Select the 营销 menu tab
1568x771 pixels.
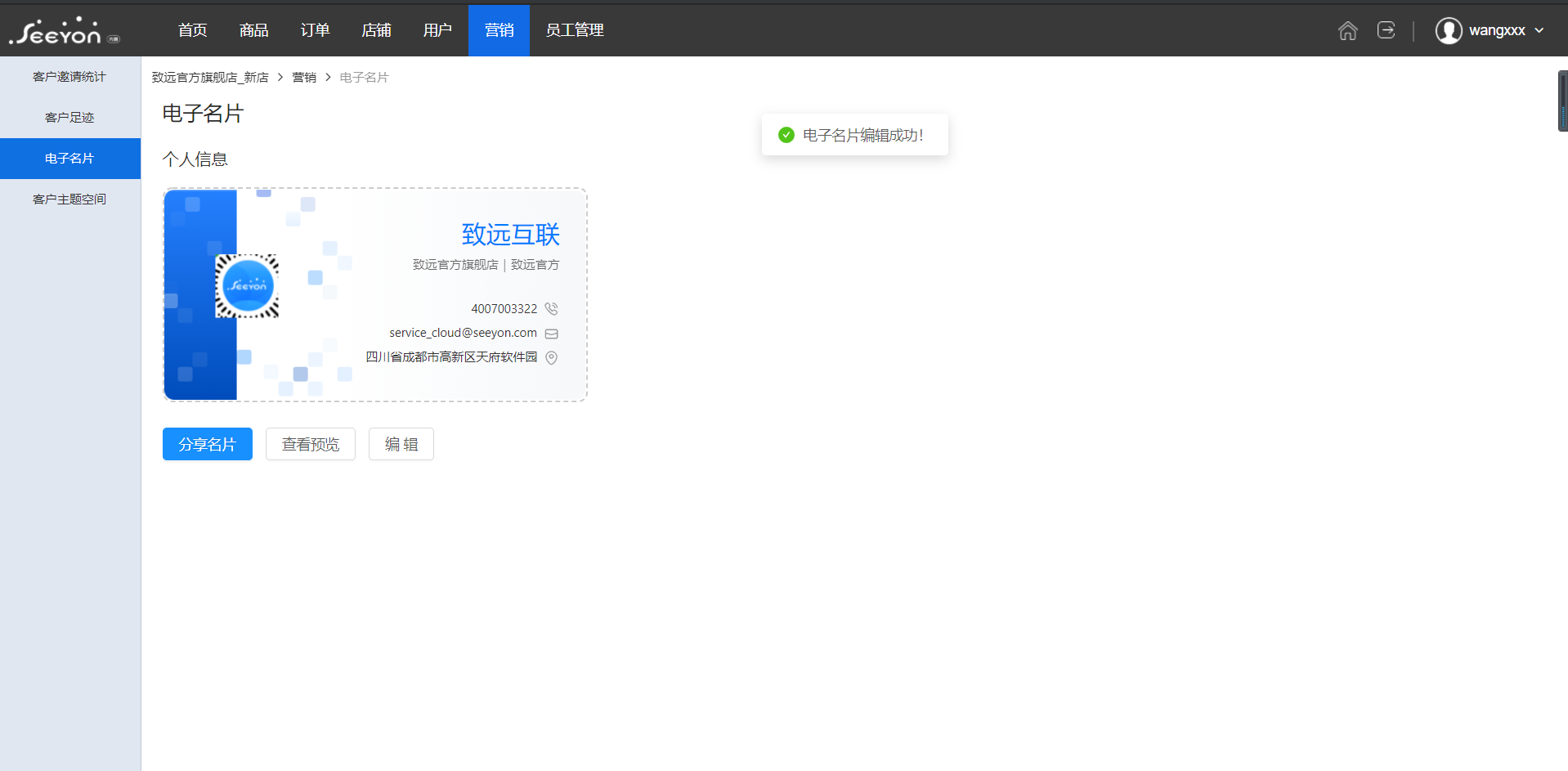click(x=499, y=30)
